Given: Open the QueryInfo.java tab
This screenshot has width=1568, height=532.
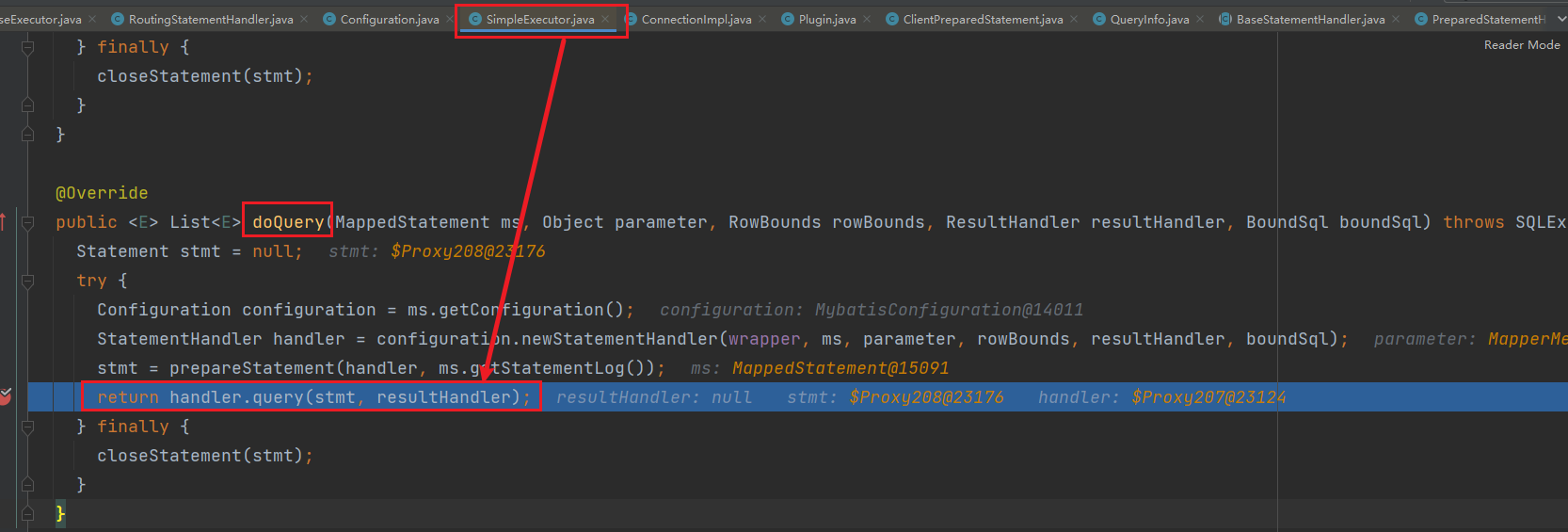Looking at the screenshot, I should pos(1149,19).
